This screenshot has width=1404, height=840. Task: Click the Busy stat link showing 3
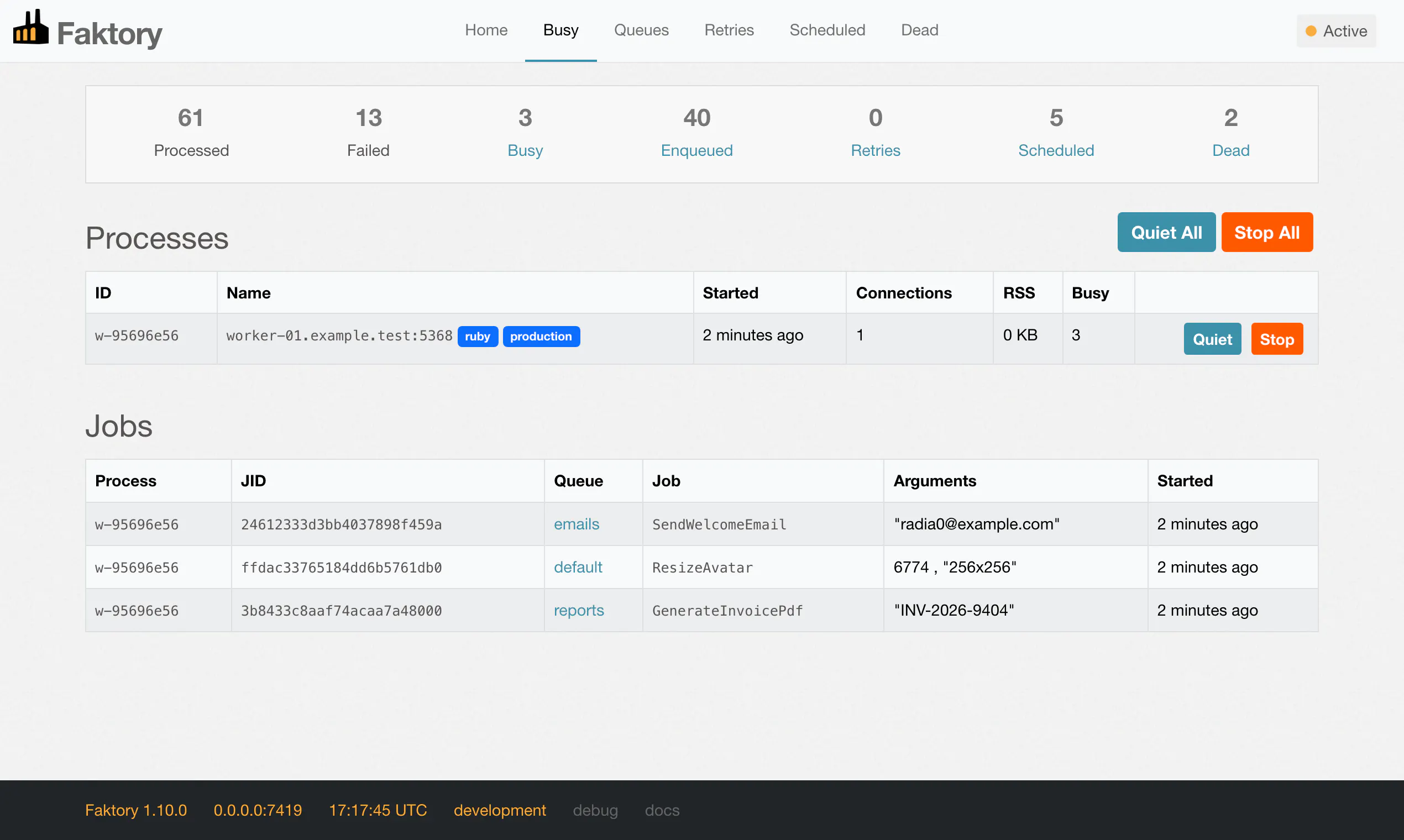pyautogui.click(x=525, y=150)
